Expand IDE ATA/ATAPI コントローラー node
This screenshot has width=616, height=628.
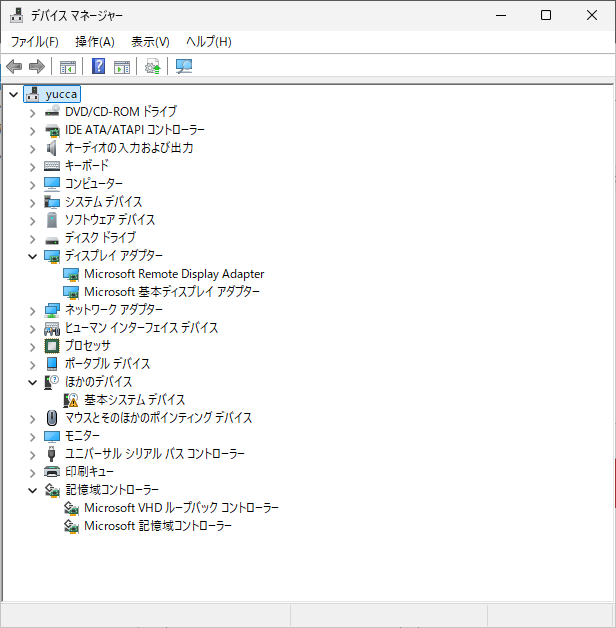click(x=32, y=131)
